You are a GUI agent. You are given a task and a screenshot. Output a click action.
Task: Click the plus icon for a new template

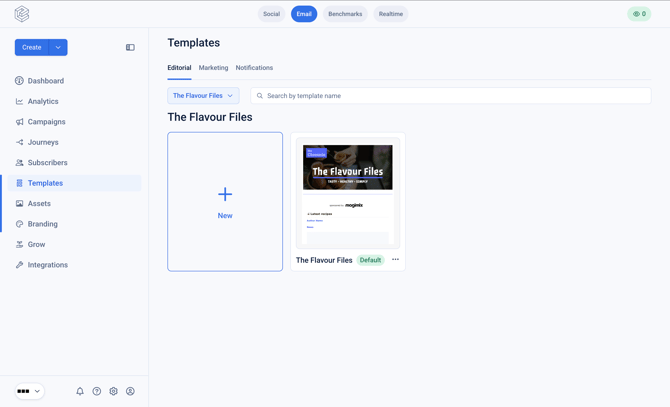[x=225, y=194]
